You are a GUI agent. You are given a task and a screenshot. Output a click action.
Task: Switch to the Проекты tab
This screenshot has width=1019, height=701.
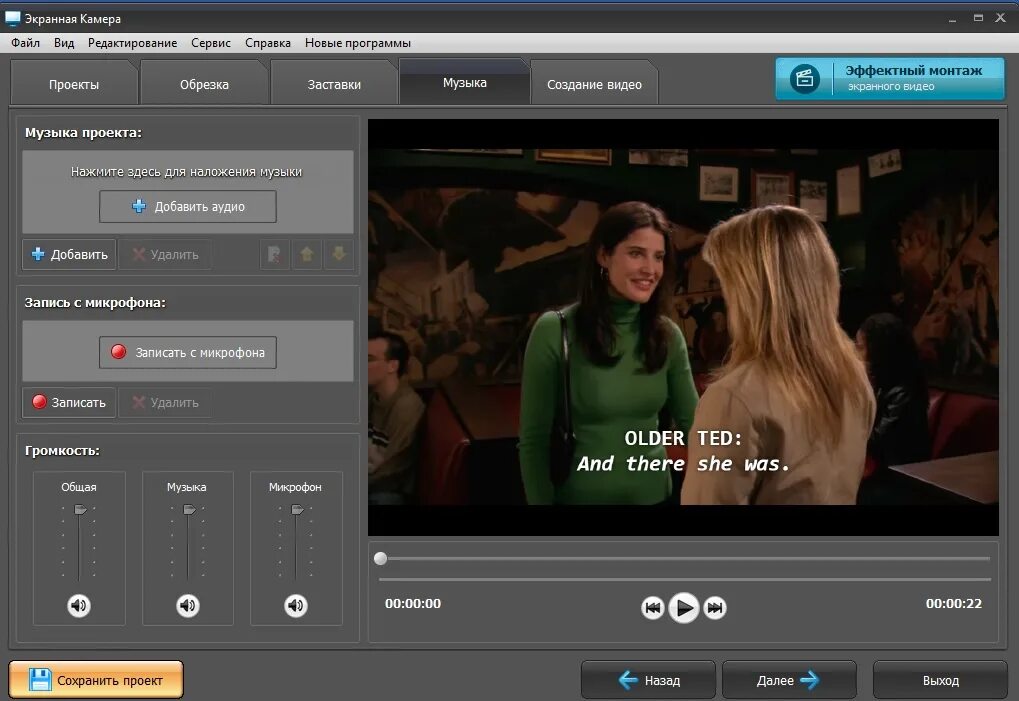(74, 84)
